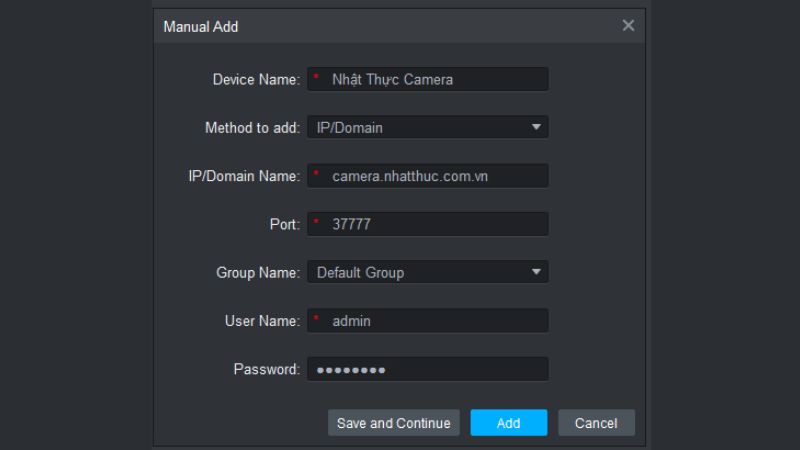Cancel the manual add dialog

click(x=596, y=423)
